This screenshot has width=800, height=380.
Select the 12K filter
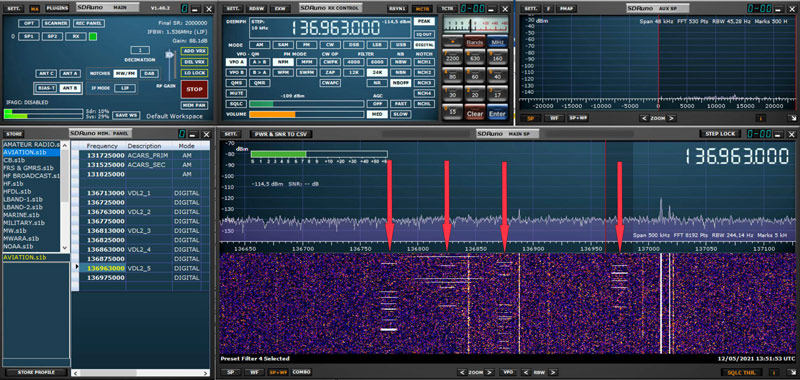(354, 72)
